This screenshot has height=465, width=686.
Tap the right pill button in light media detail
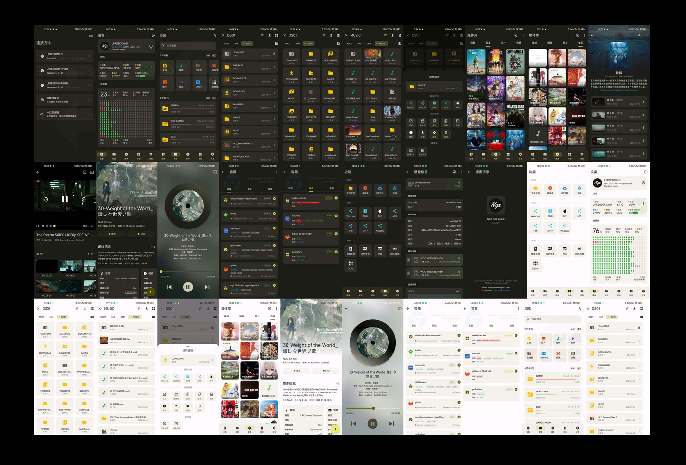point(326,371)
